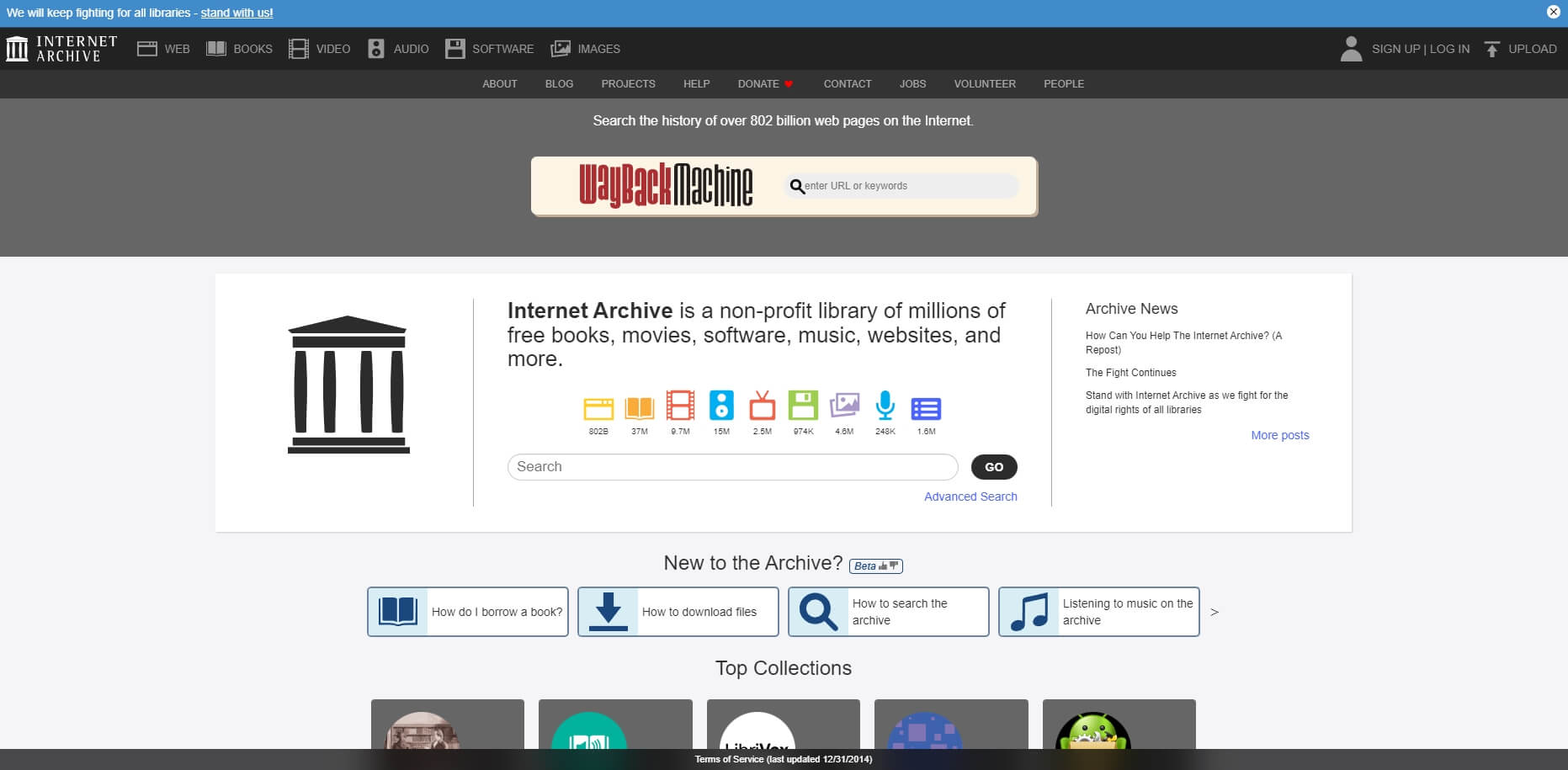Click the Advanced Search link
The width and height of the screenshot is (1568, 770).
point(970,497)
